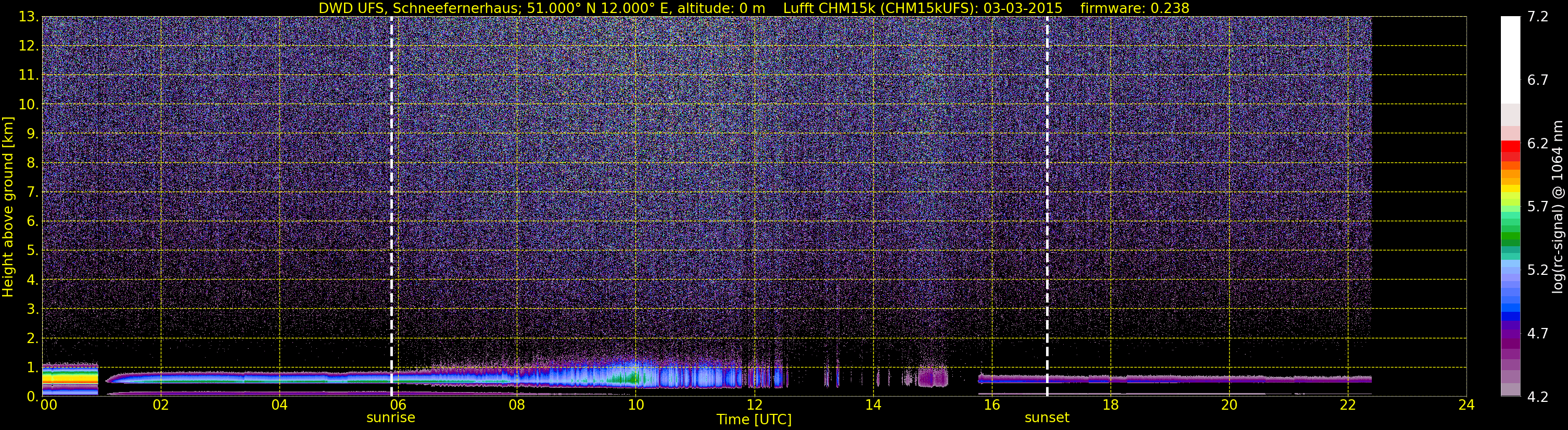
Task: Click the 'sunrise' label below time axis
Action: [x=391, y=418]
